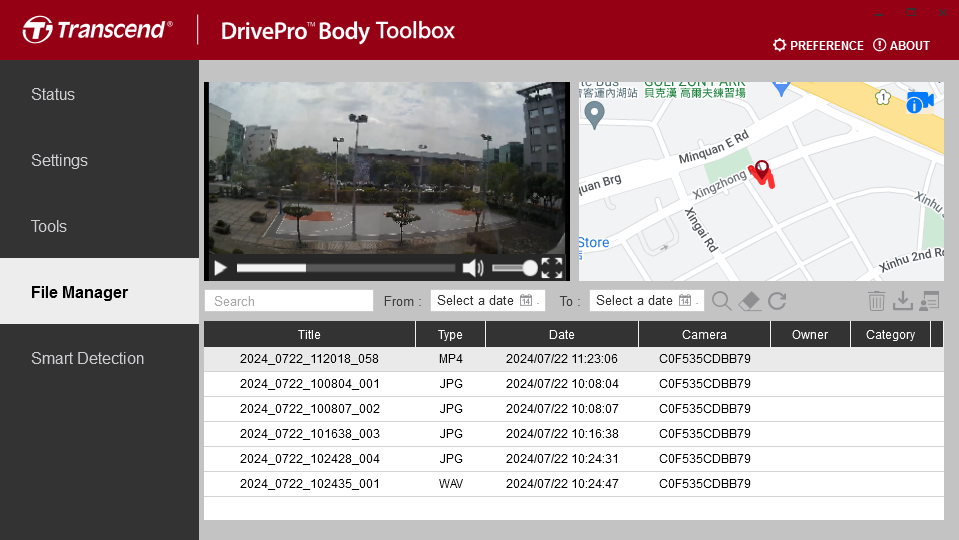The width and height of the screenshot is (959, 540).
Task: Open the From date picker
Action: [x=487, y=300]
